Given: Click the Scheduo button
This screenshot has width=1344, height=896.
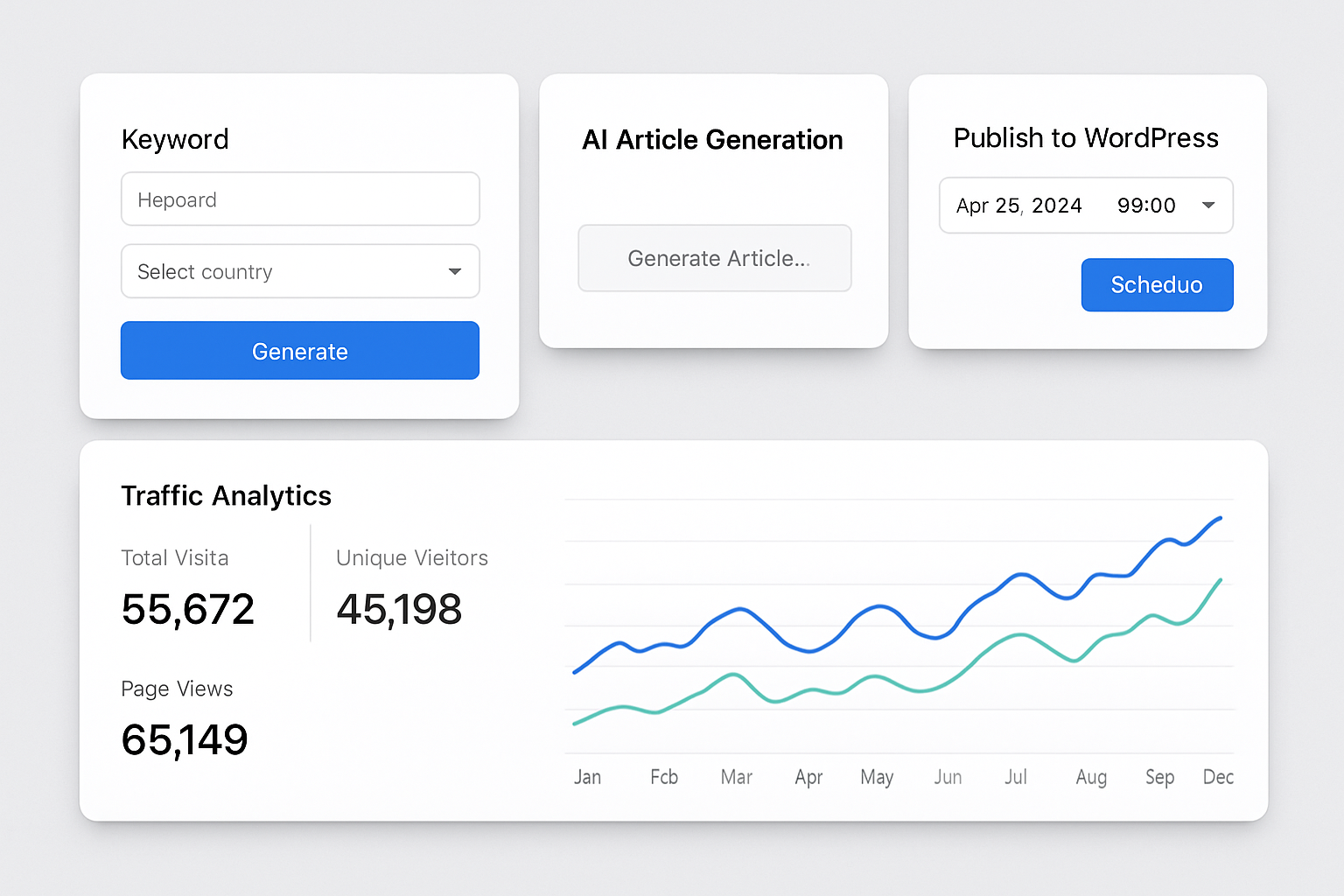Looking at the screenshot, I should click(x=1157, y=285).
